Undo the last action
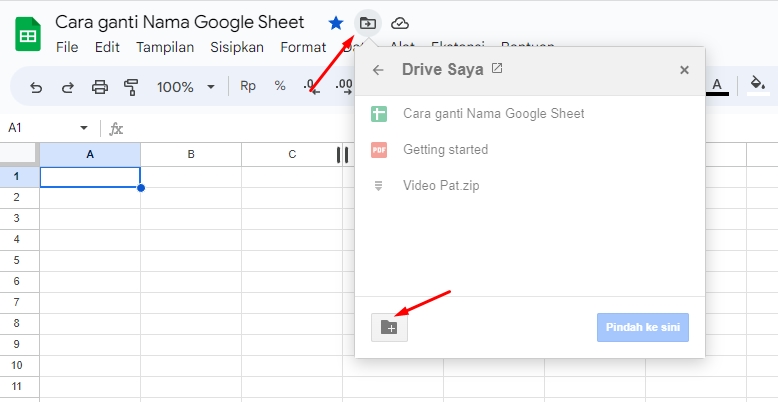Image resolution: width=778 pixels, height=402 pixels. [36, 87]
